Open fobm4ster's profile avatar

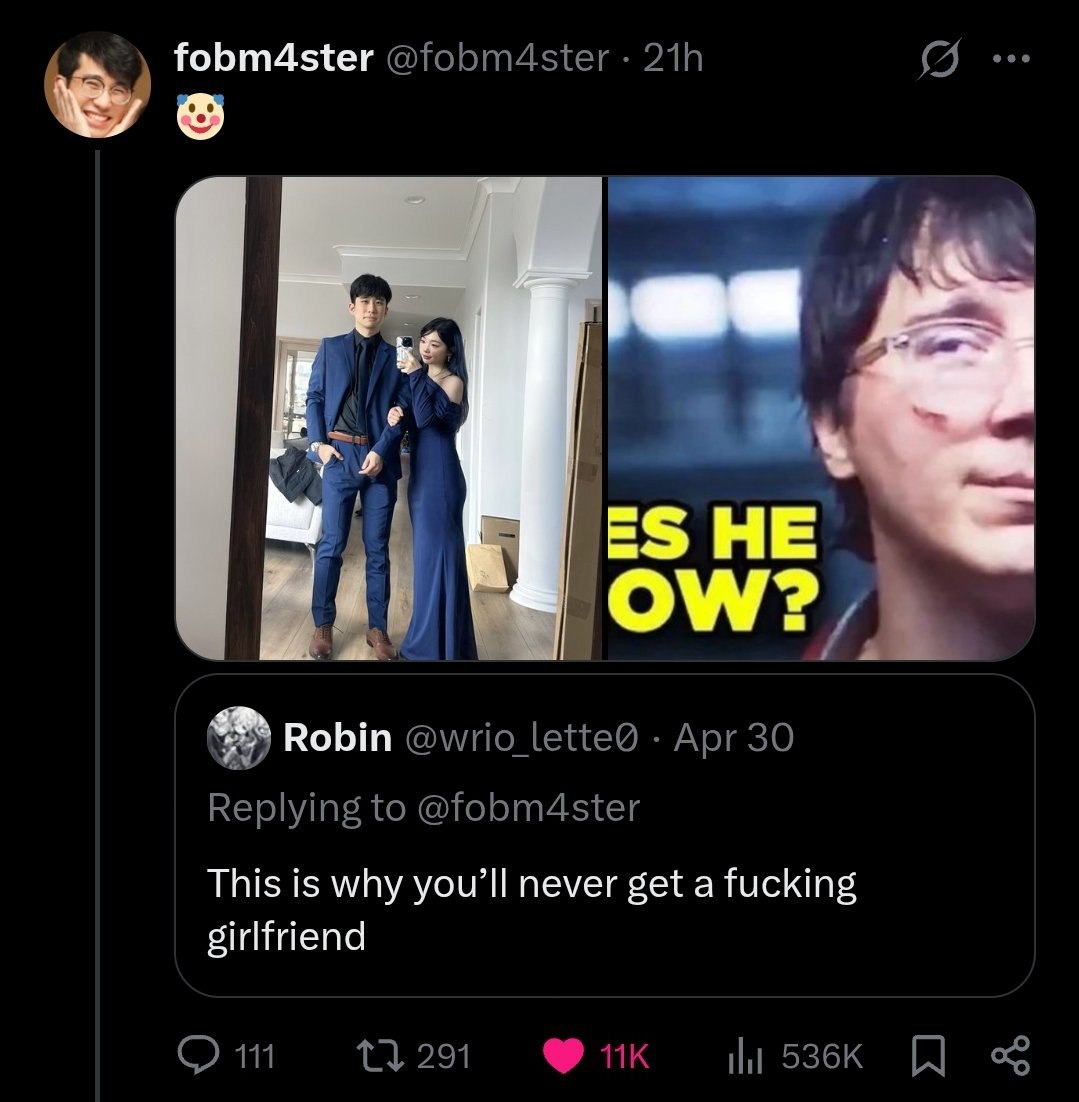pyautogui.click(x=98, y=84)
